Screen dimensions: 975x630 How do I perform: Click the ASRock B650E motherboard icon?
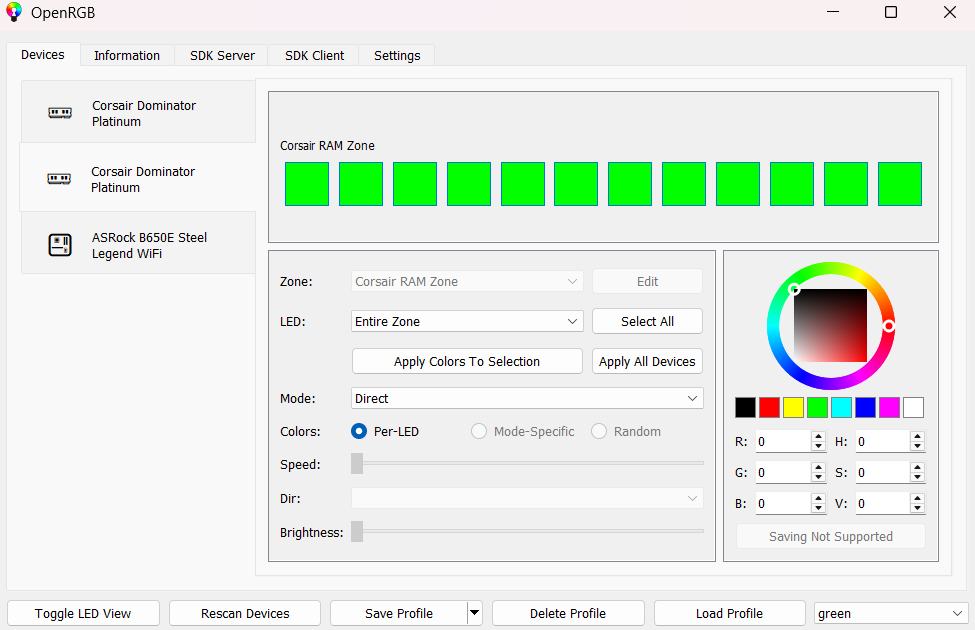coord(60,245)
